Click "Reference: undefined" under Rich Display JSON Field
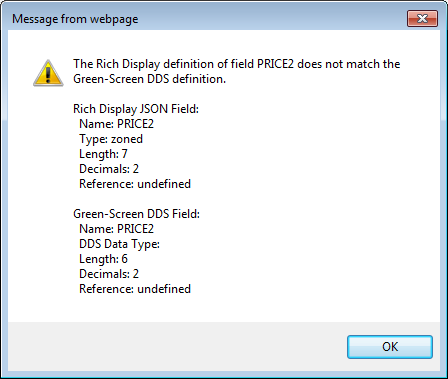448x379 pixels. pos(135,184)
